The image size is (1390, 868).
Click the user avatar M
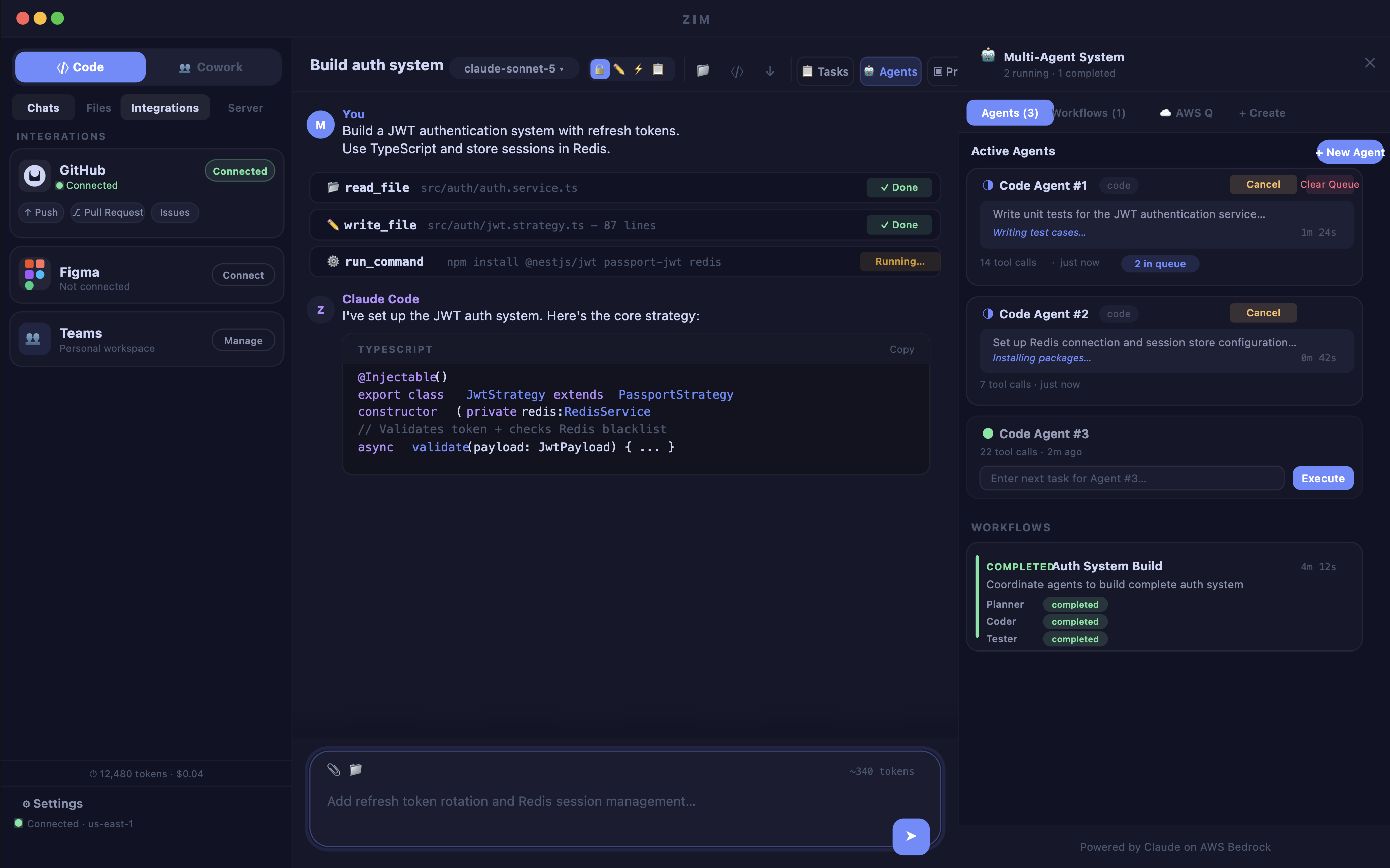tap(320, 125)
